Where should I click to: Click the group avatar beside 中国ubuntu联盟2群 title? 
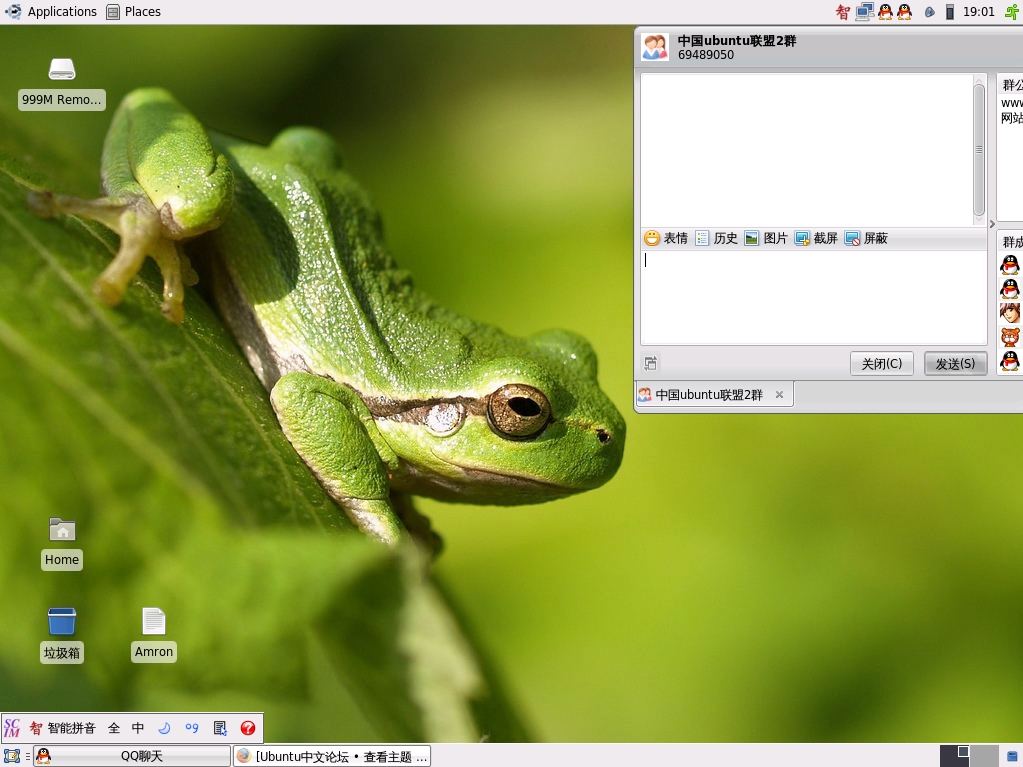coord(655,47)
